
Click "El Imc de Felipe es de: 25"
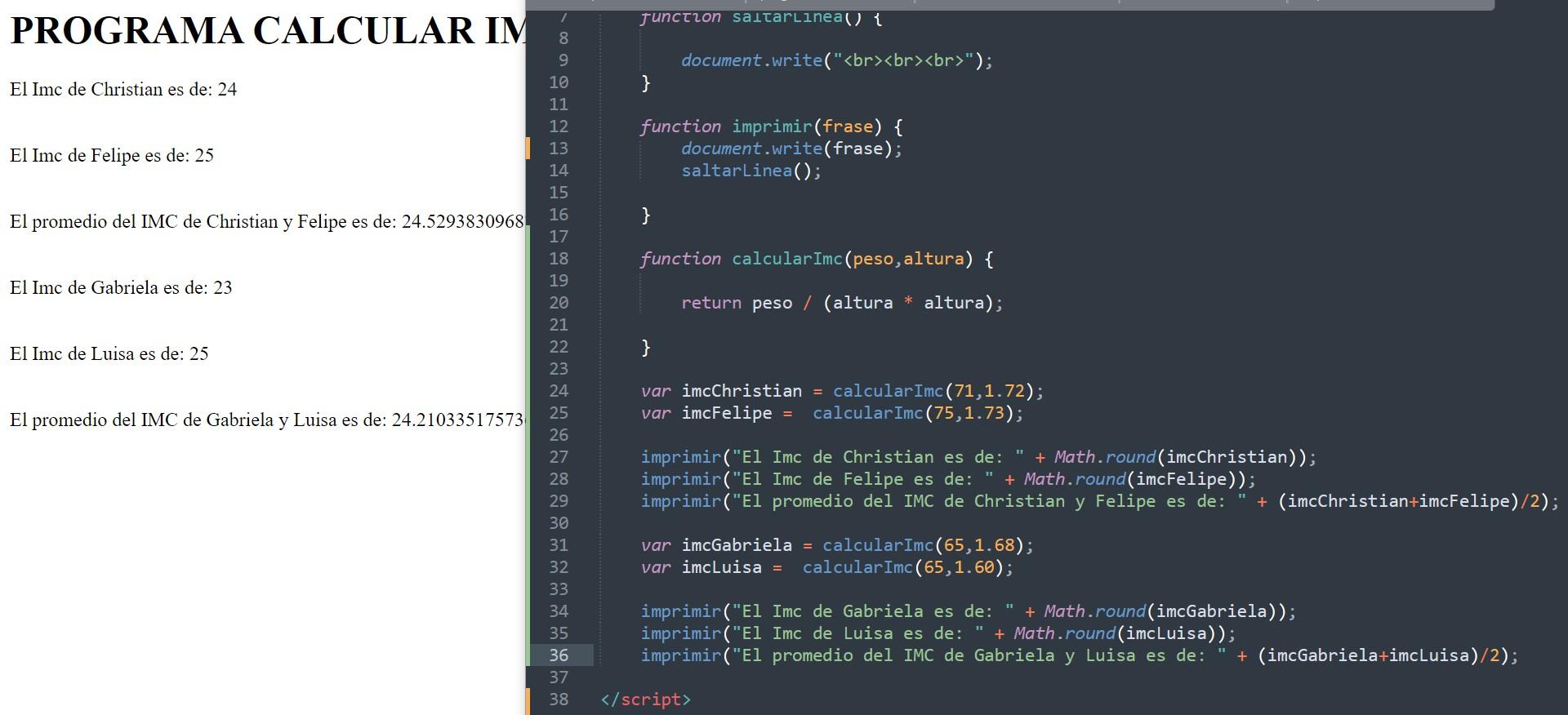(x=112, y=156)
